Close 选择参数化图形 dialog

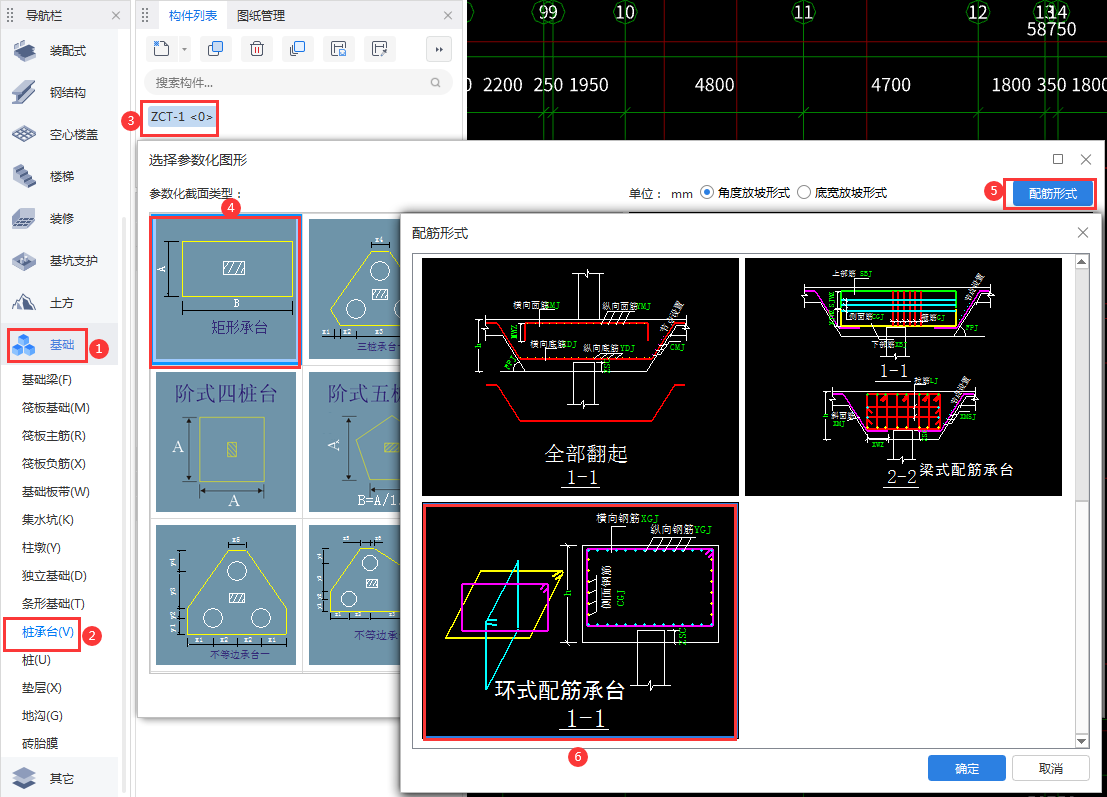click(1086, 160)
